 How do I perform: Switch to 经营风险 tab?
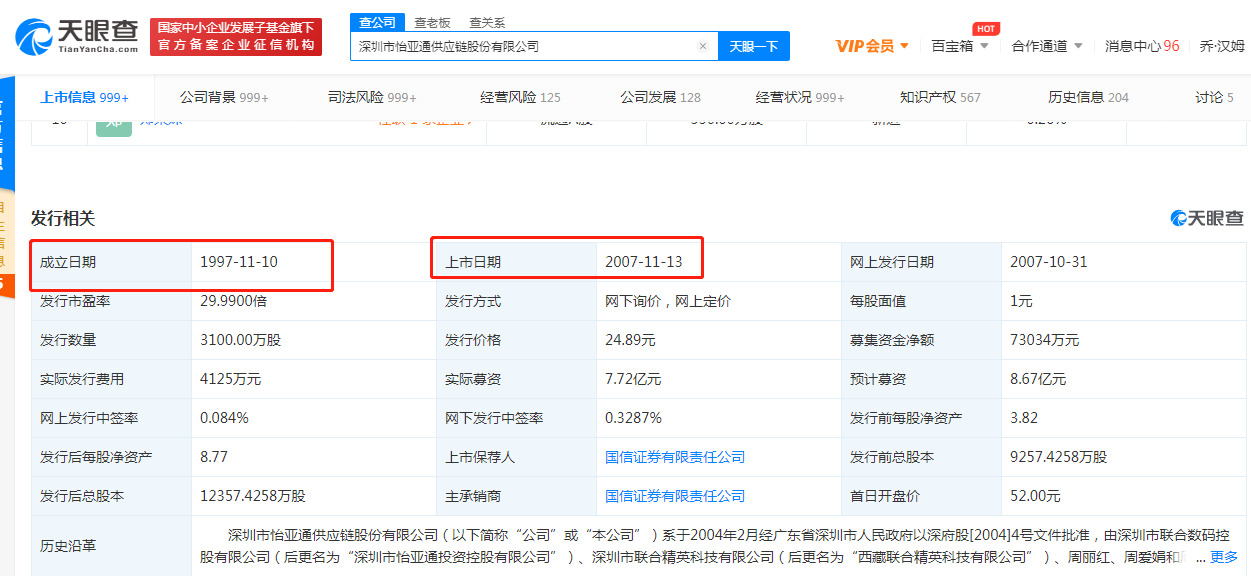point(520,97)
